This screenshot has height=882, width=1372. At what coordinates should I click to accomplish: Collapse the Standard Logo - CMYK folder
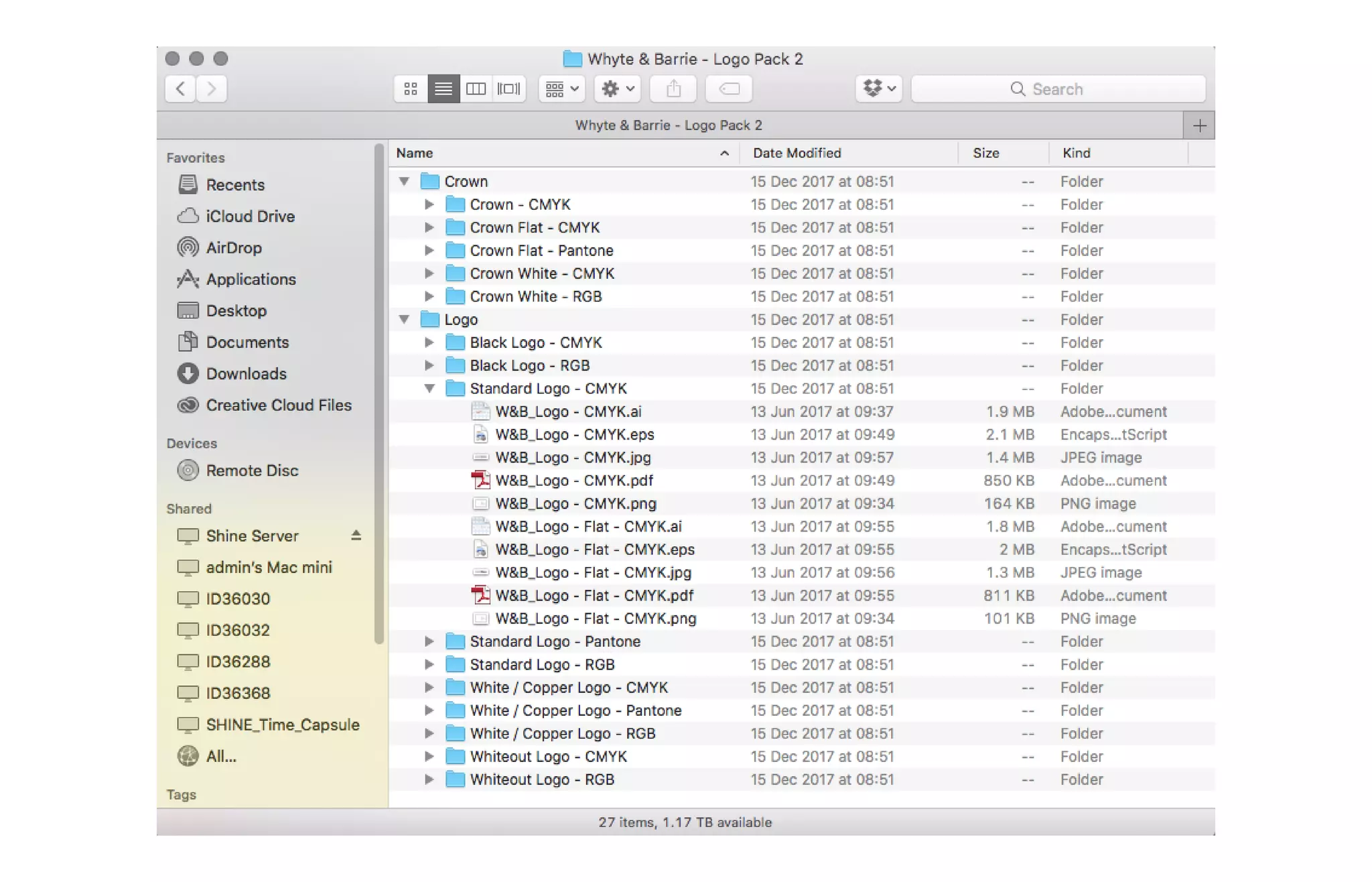pyautogui.click(x=429, y=389)
